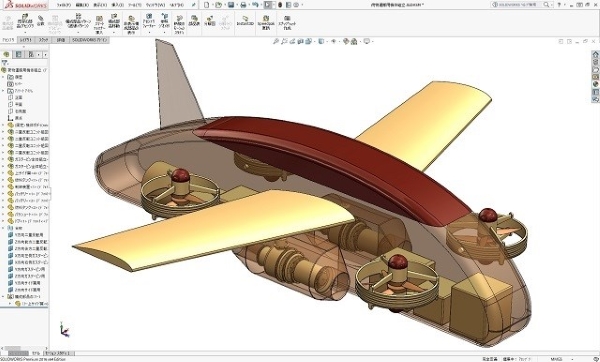Toggle the pin icon beside the menu bar

[x=194, y=5]
